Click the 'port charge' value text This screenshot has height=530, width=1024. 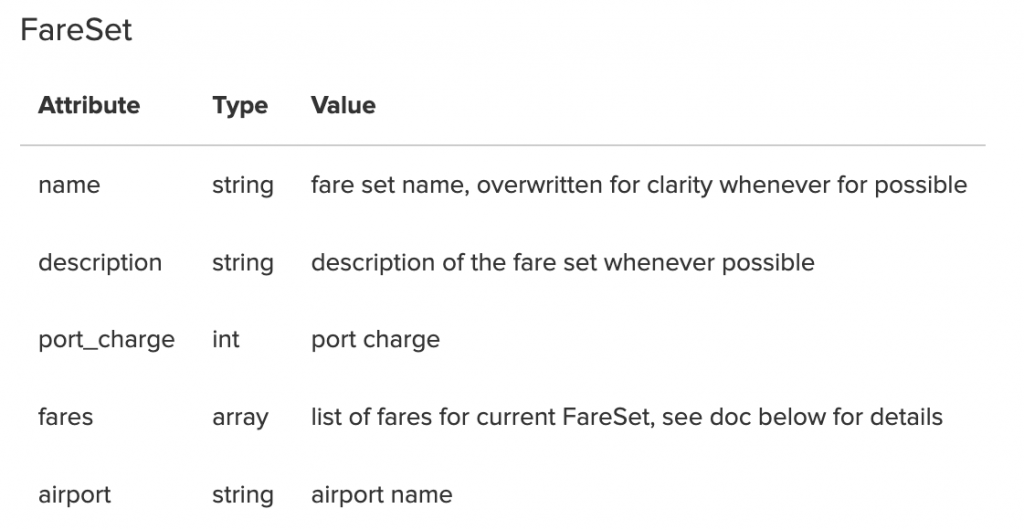[375, 340]
